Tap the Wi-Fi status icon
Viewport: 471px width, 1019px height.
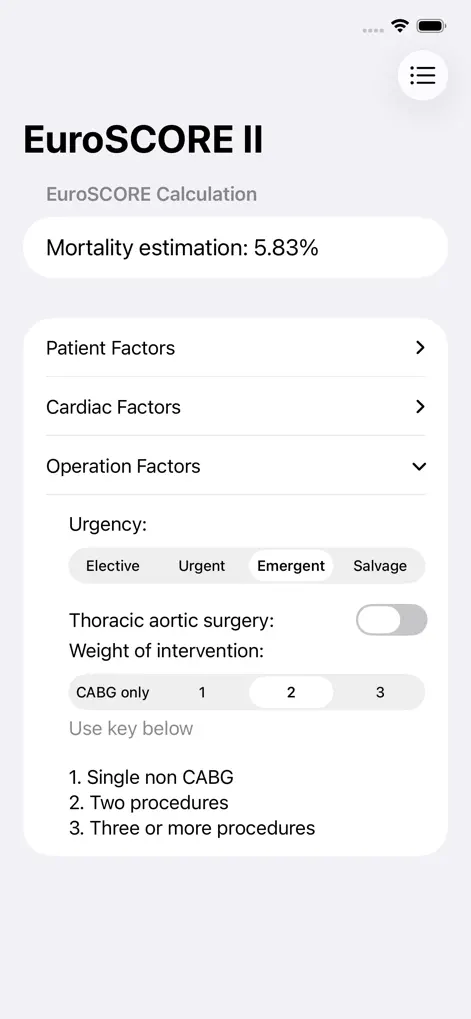[400, 27]
